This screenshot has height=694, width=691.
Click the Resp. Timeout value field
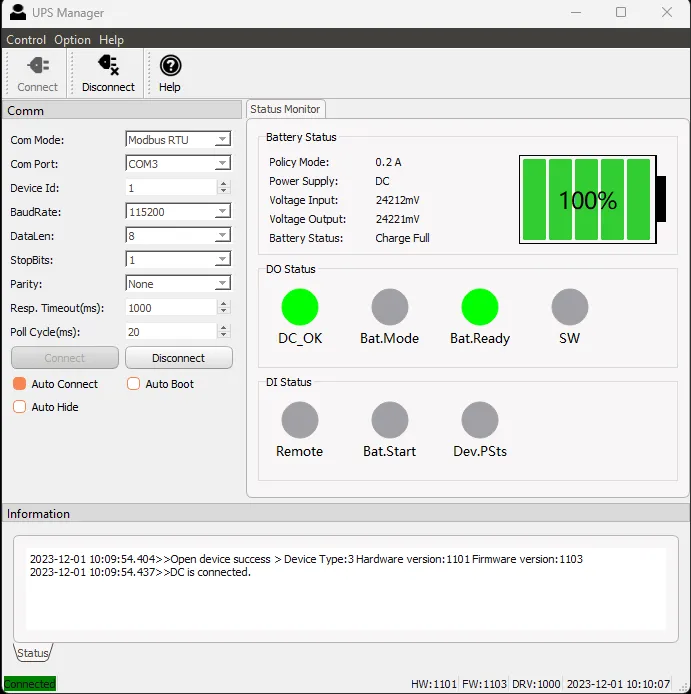pyautogui.click(x=171, y=308)
